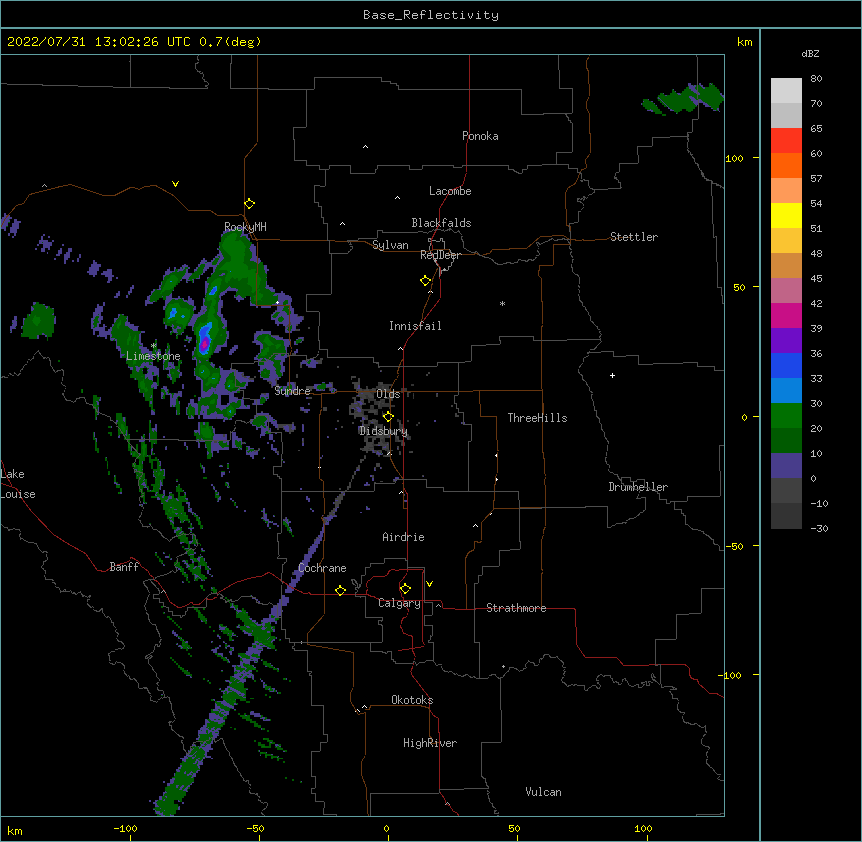Click the green 30 dBZ legend swatch

[x=786, y=416]
